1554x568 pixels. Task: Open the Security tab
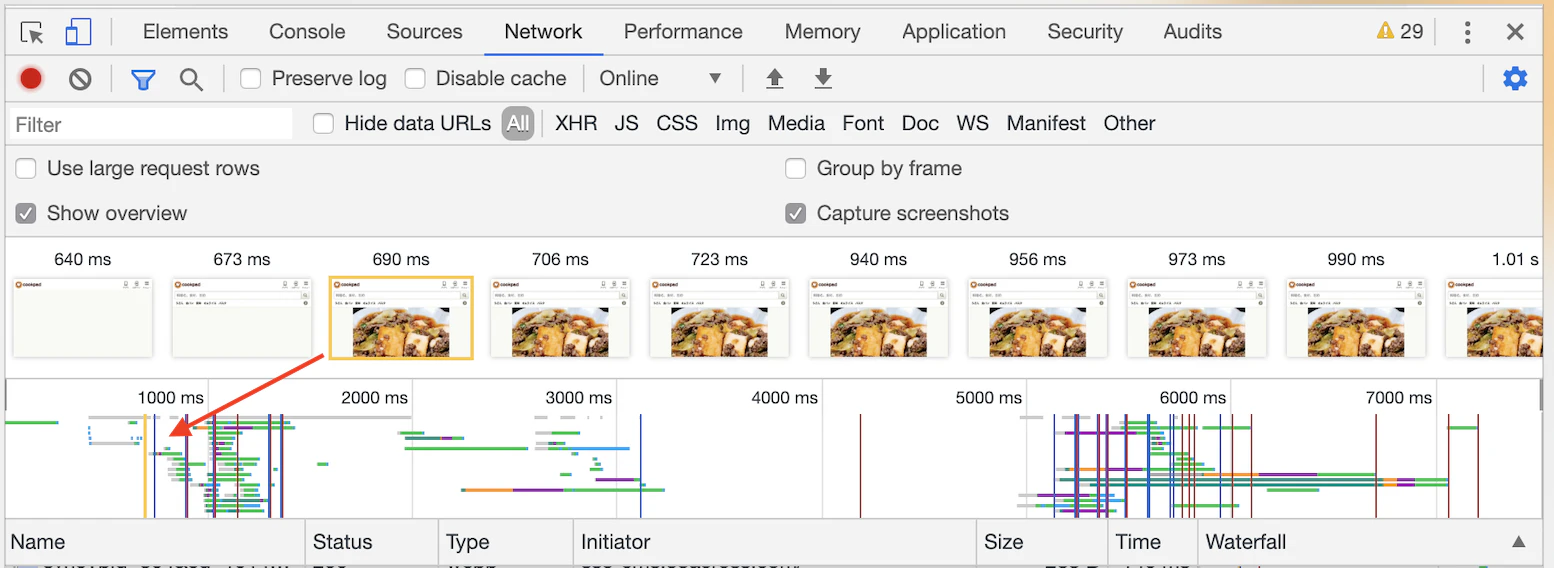(1085, 32)
